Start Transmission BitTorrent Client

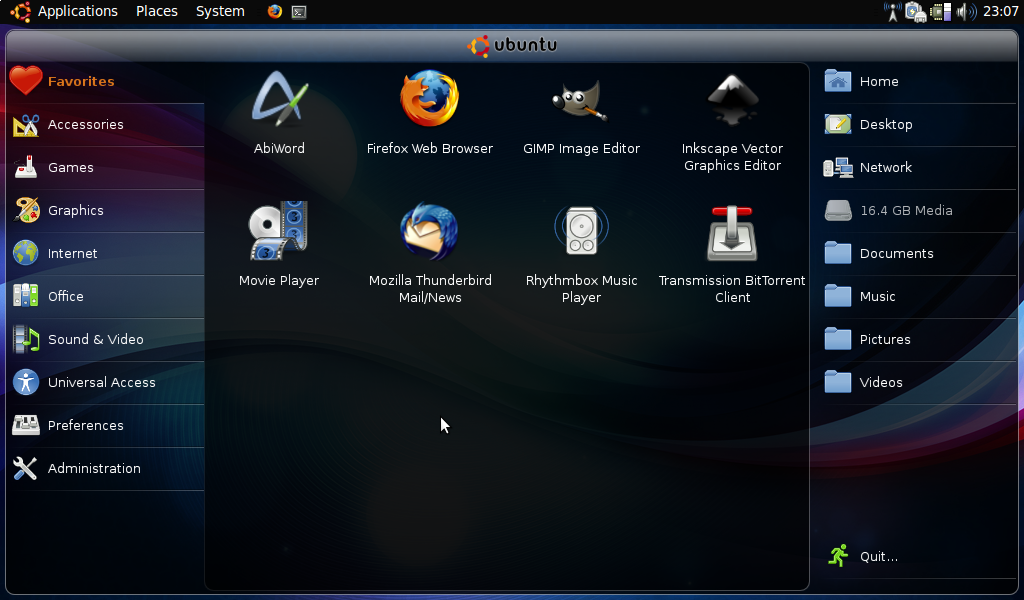[x=732, y=253]
